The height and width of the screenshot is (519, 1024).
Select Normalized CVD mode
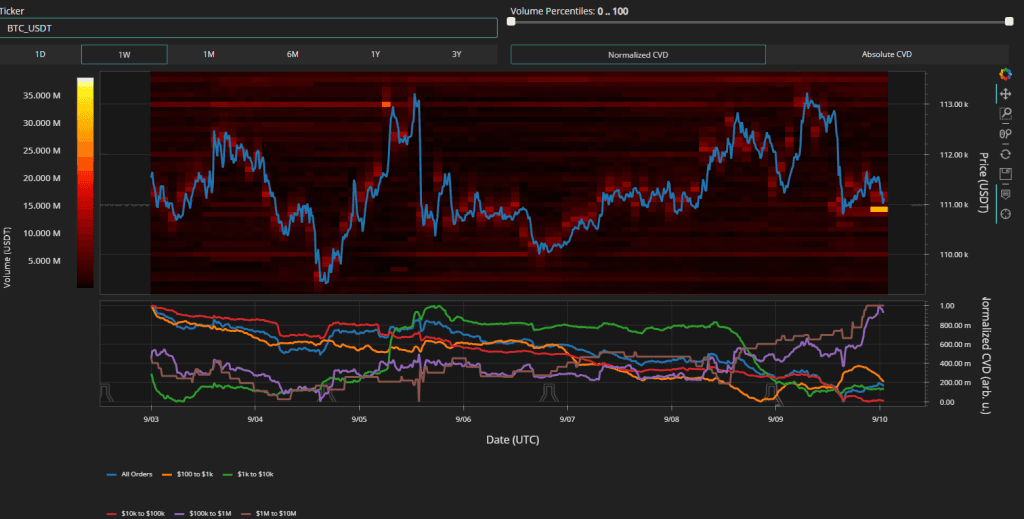pos(638,54)
